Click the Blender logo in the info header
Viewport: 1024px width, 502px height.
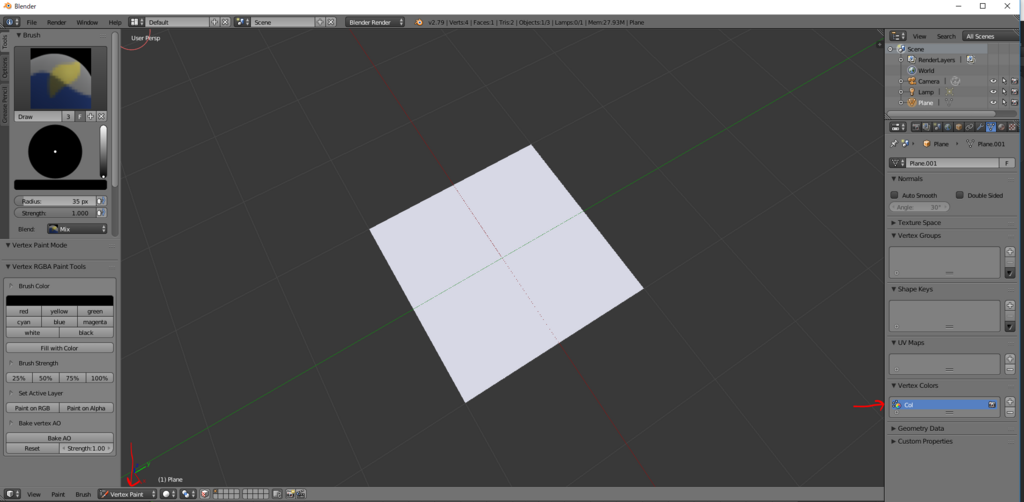[x=419, y=22]
